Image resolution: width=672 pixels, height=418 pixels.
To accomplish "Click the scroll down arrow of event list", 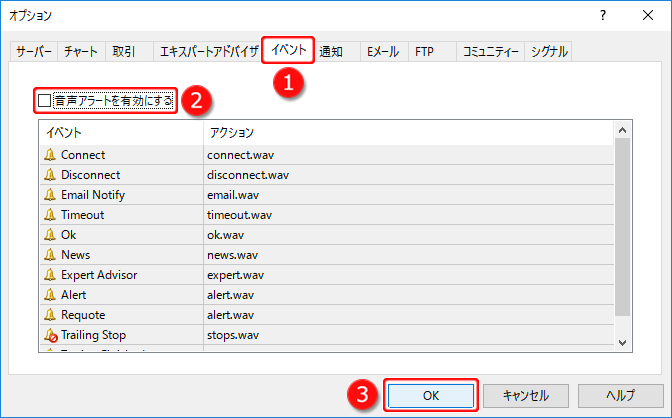I will [x=623, y=343].
